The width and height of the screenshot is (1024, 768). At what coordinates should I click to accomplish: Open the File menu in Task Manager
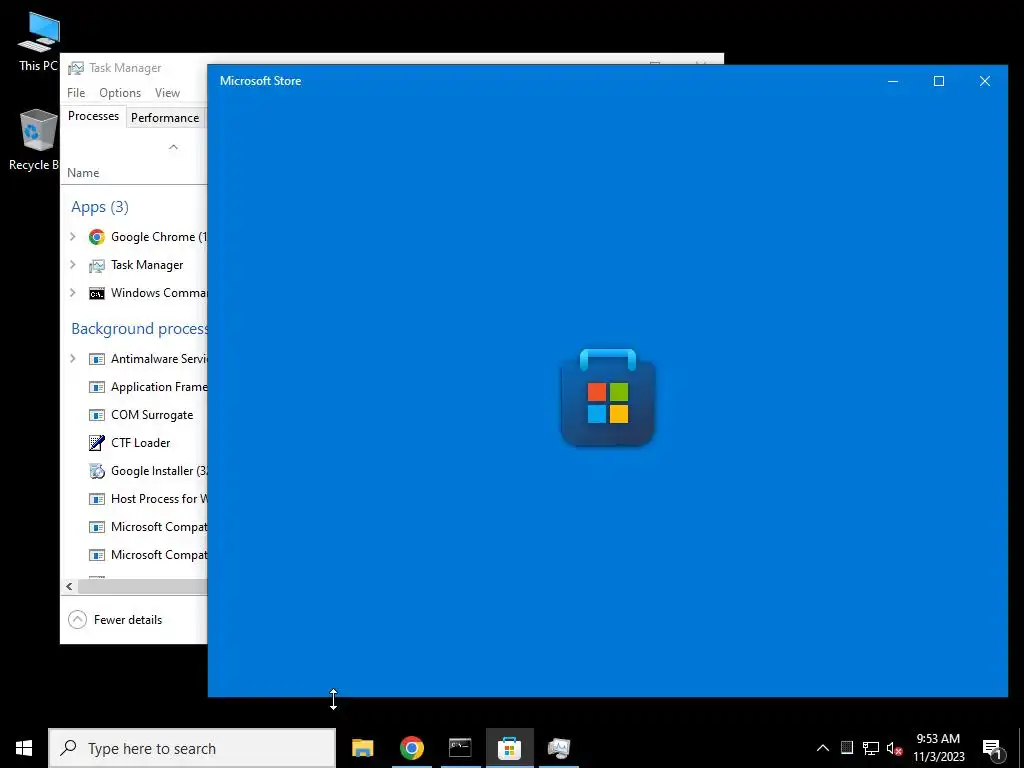pos(76,93)
